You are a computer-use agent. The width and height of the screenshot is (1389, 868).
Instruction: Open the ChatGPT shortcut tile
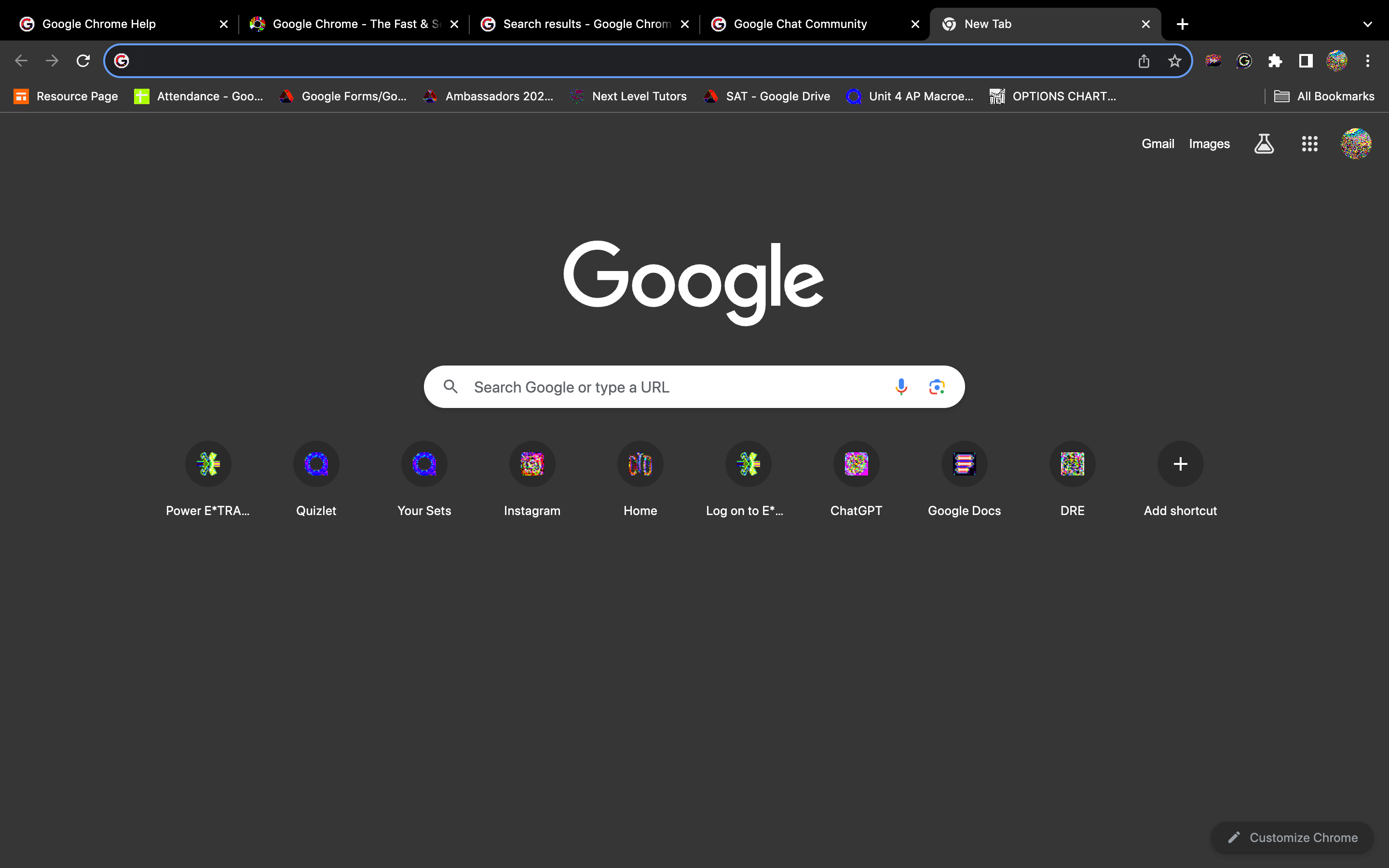(x=856, y=464)
